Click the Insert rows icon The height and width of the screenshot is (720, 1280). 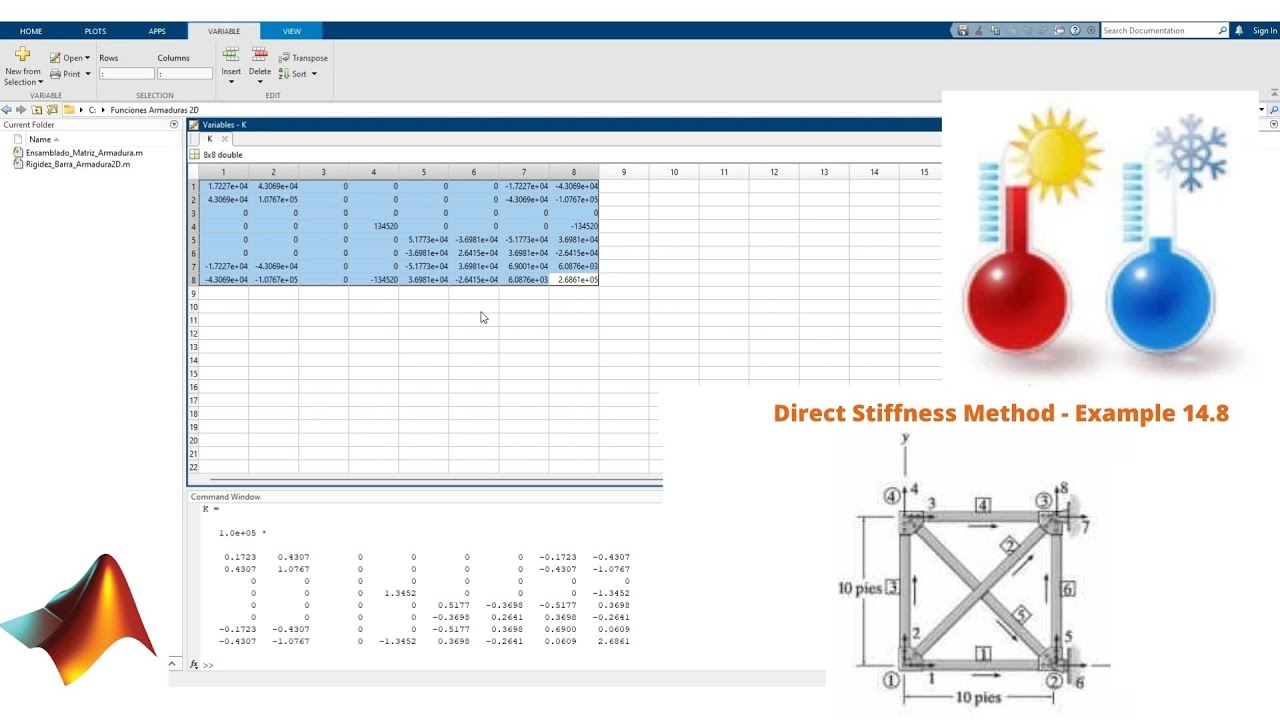point(231,54)
